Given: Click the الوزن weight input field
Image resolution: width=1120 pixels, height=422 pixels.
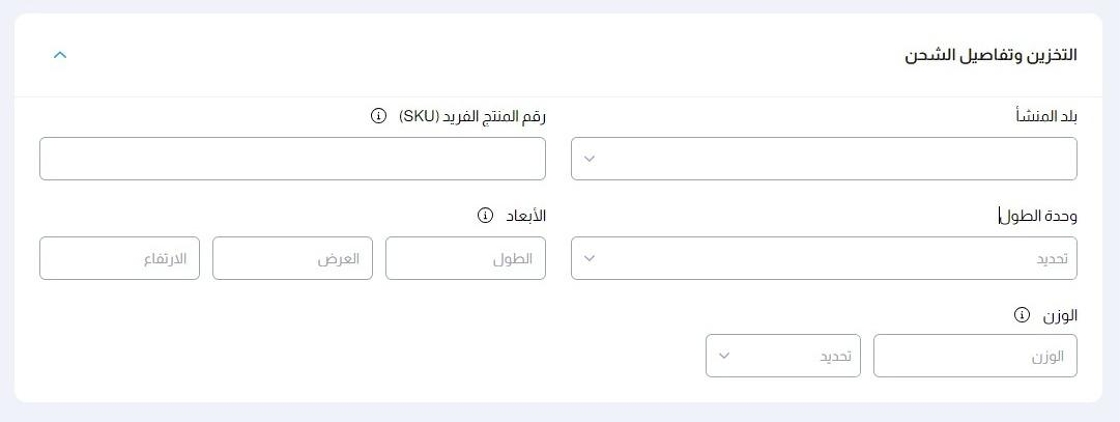Looking at the screenshot, I should [x=975, y=356].
